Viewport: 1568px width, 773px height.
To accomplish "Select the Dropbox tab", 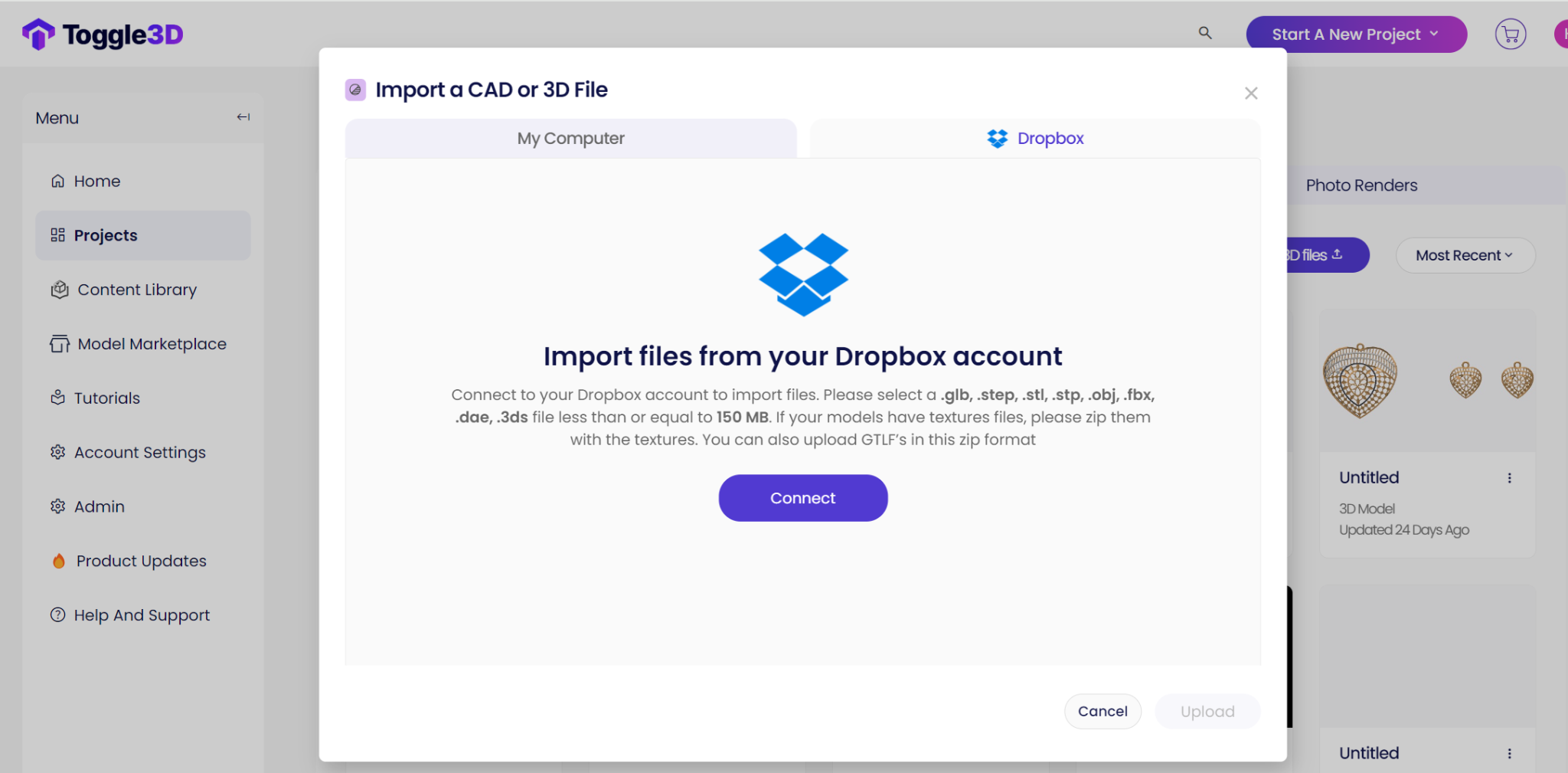I will point(1035,139).
